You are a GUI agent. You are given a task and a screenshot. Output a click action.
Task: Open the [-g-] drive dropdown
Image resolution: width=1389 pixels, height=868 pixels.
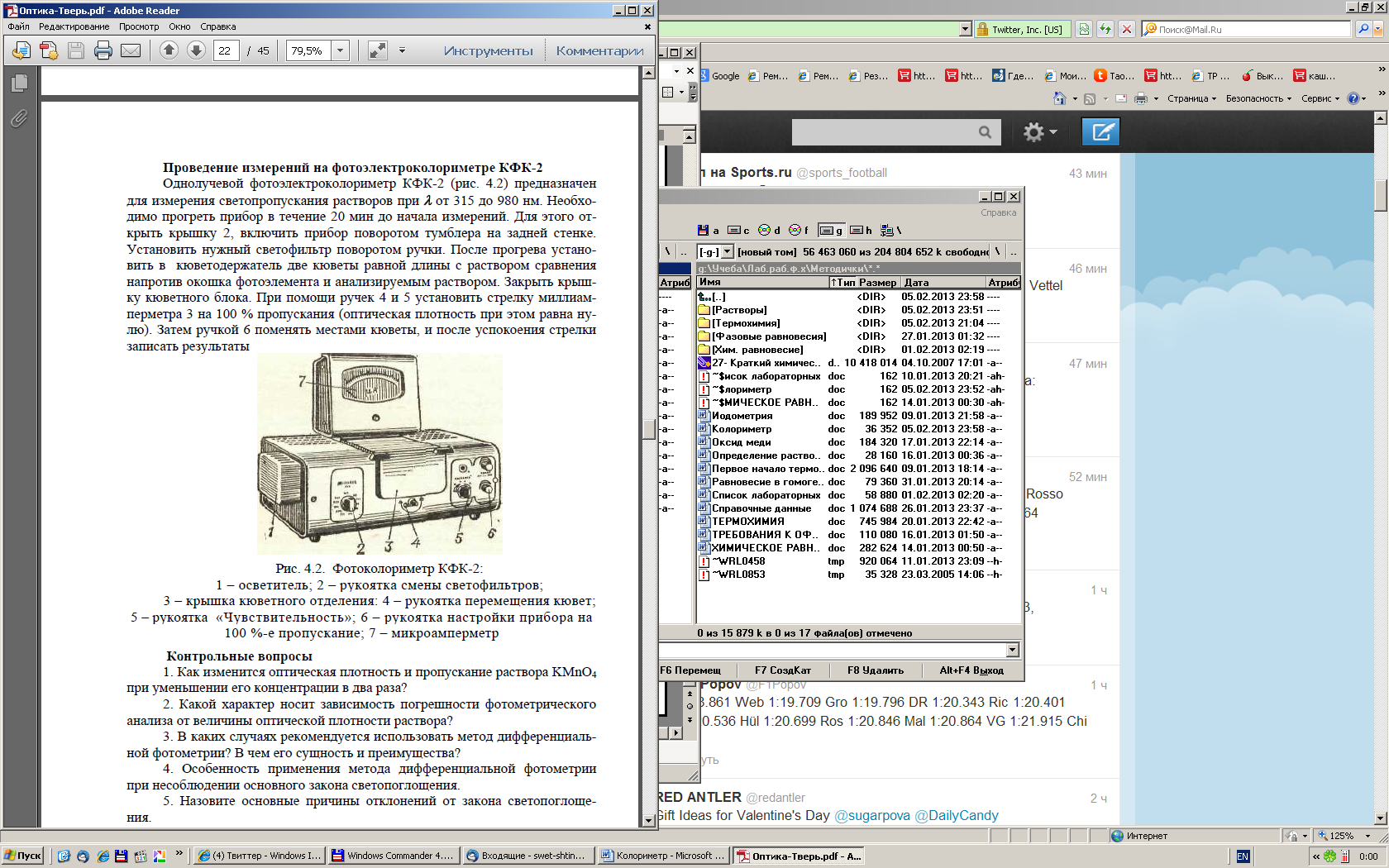coord(728,251)
